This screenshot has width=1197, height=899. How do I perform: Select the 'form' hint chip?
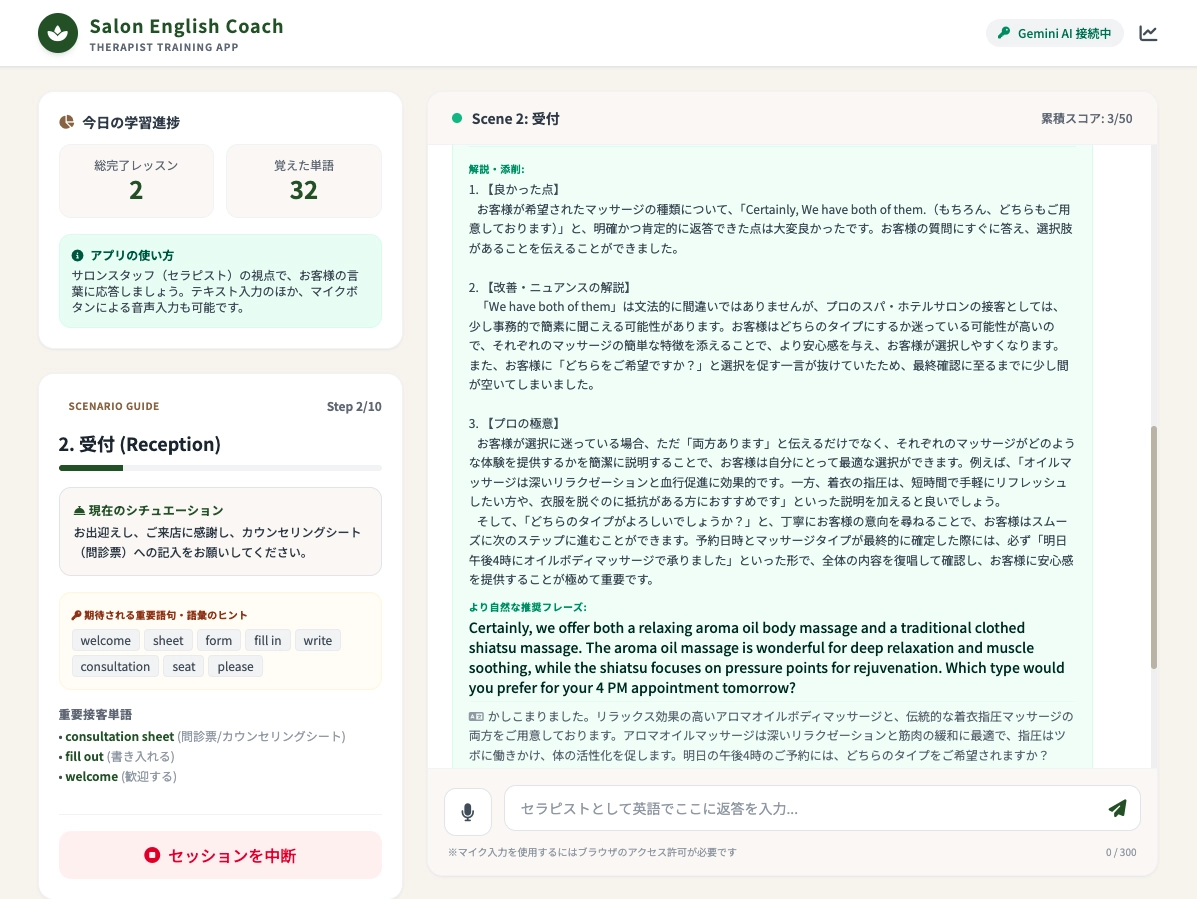point(218,640)
